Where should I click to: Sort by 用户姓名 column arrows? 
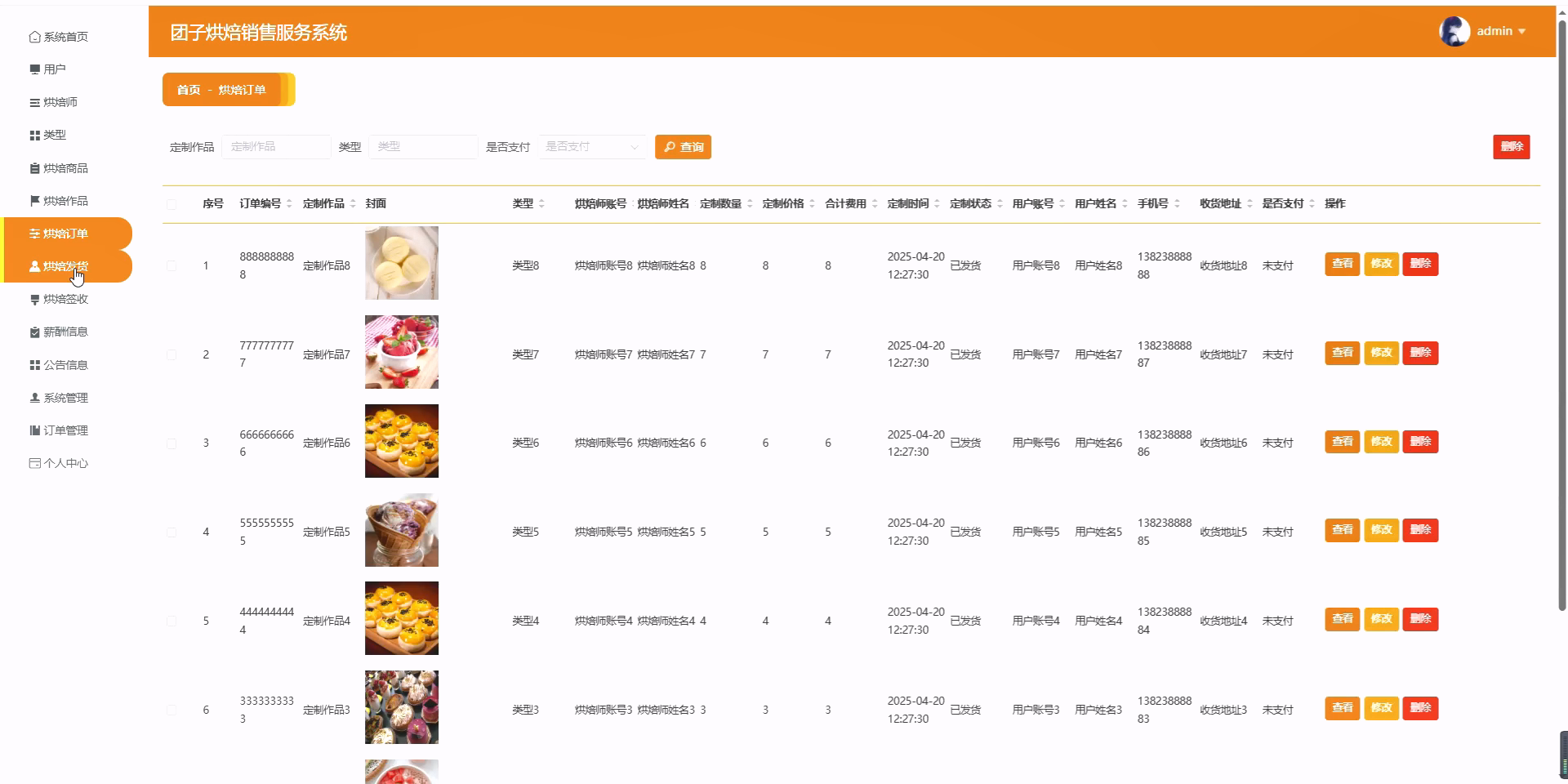(x=1125, y=203)
